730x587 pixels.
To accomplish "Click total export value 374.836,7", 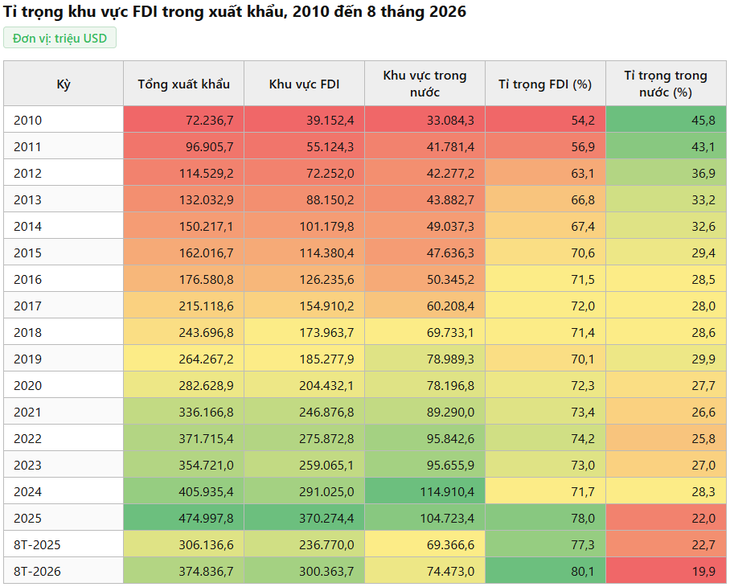I will pyautogui.click(x=183, y=571).
